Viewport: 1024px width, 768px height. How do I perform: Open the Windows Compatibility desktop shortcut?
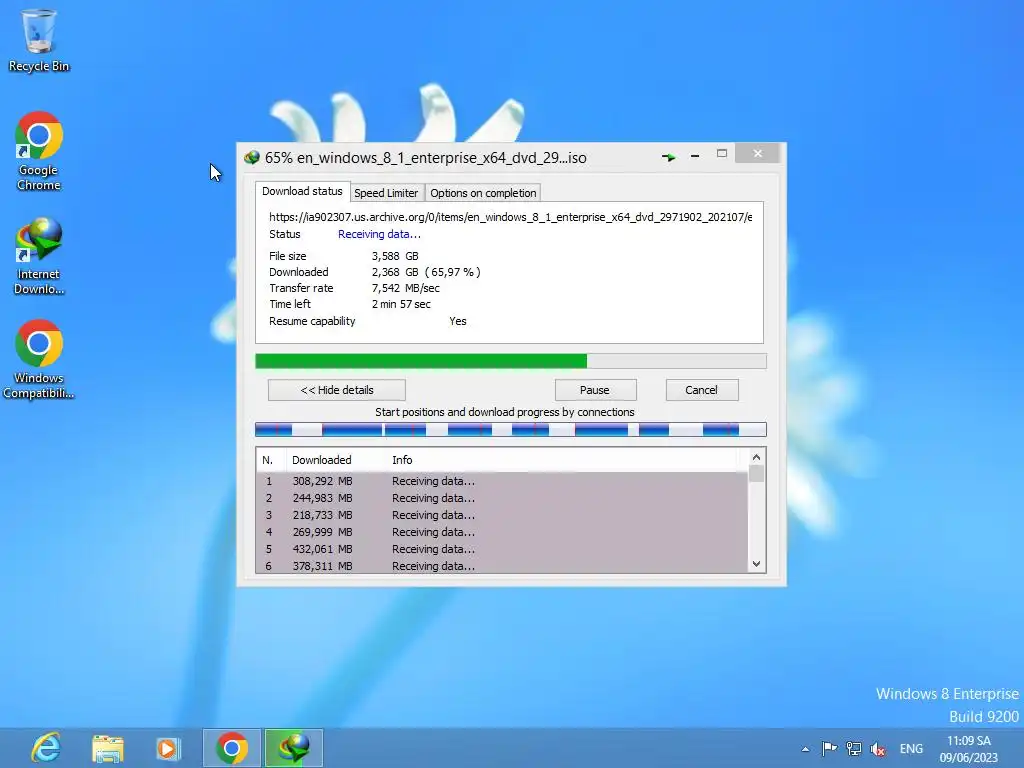[39, 359]
